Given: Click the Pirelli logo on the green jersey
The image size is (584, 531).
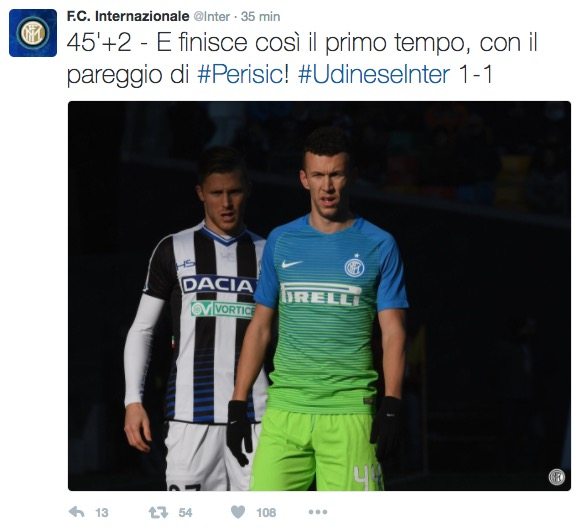Looking at the screenshot, I should click(x=321, y=294).
